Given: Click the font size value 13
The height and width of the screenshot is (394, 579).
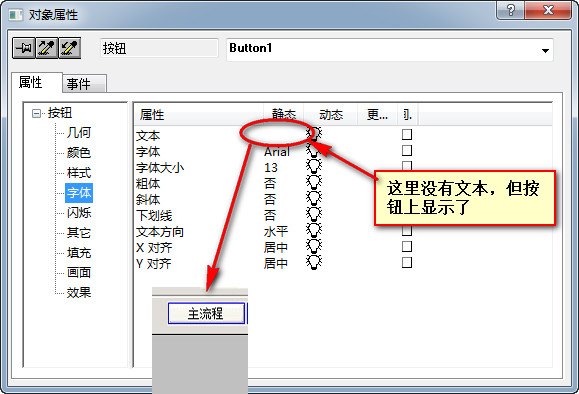Looking at the screenshot, I should coord(271,168).
